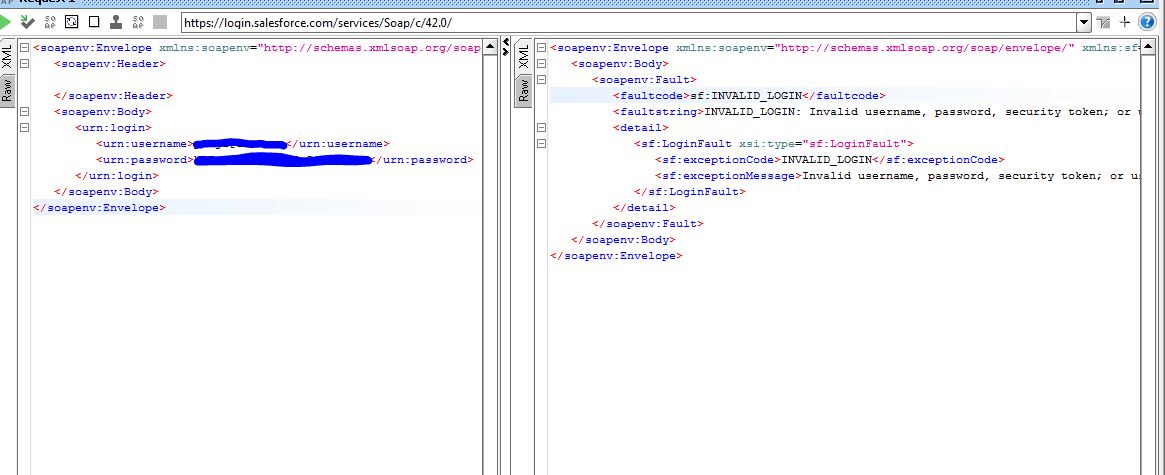Click the closing soapenv:Header tag in request
The width and height of the screenshot is (1165, 475).
point(113,96)
